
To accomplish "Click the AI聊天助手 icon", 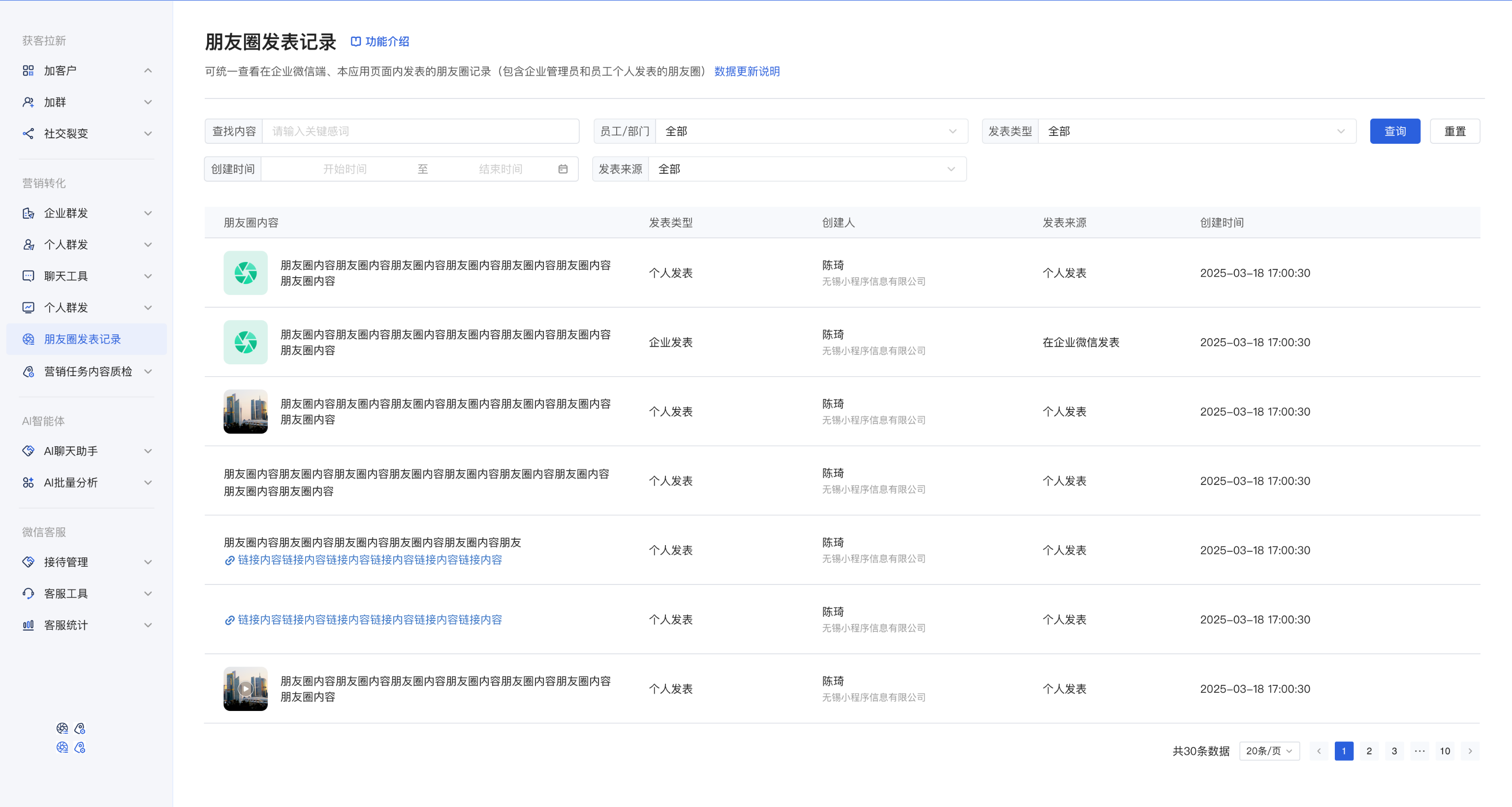I will (x=28, y=451).
